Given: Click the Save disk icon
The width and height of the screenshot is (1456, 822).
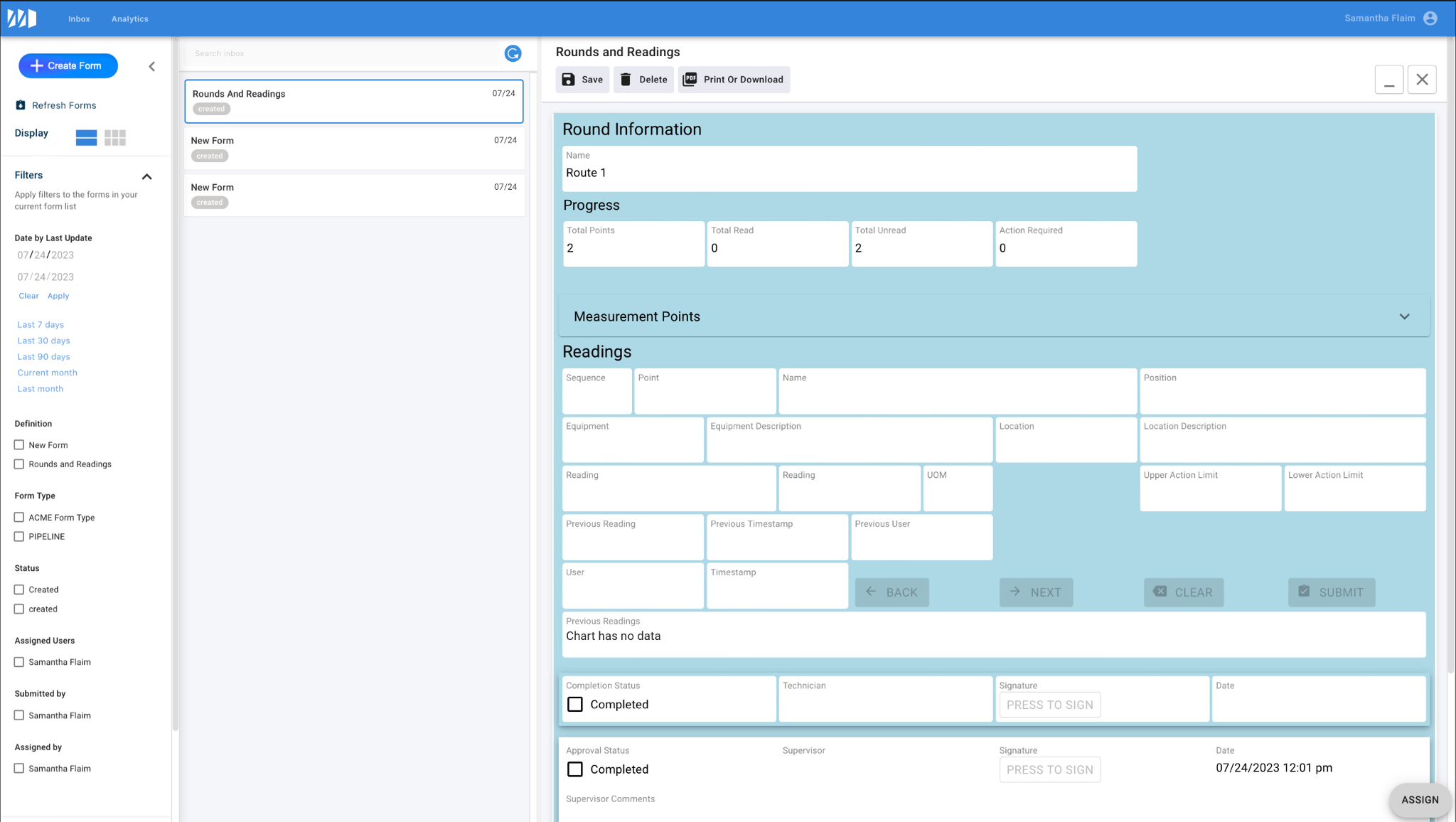Looking at the screenshot, I should (568, 80).
